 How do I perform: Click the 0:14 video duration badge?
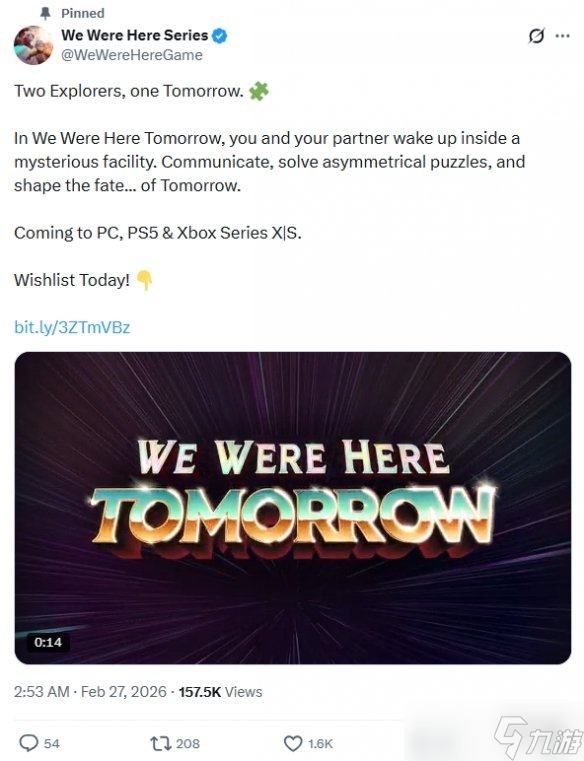[x=48, y=642]
